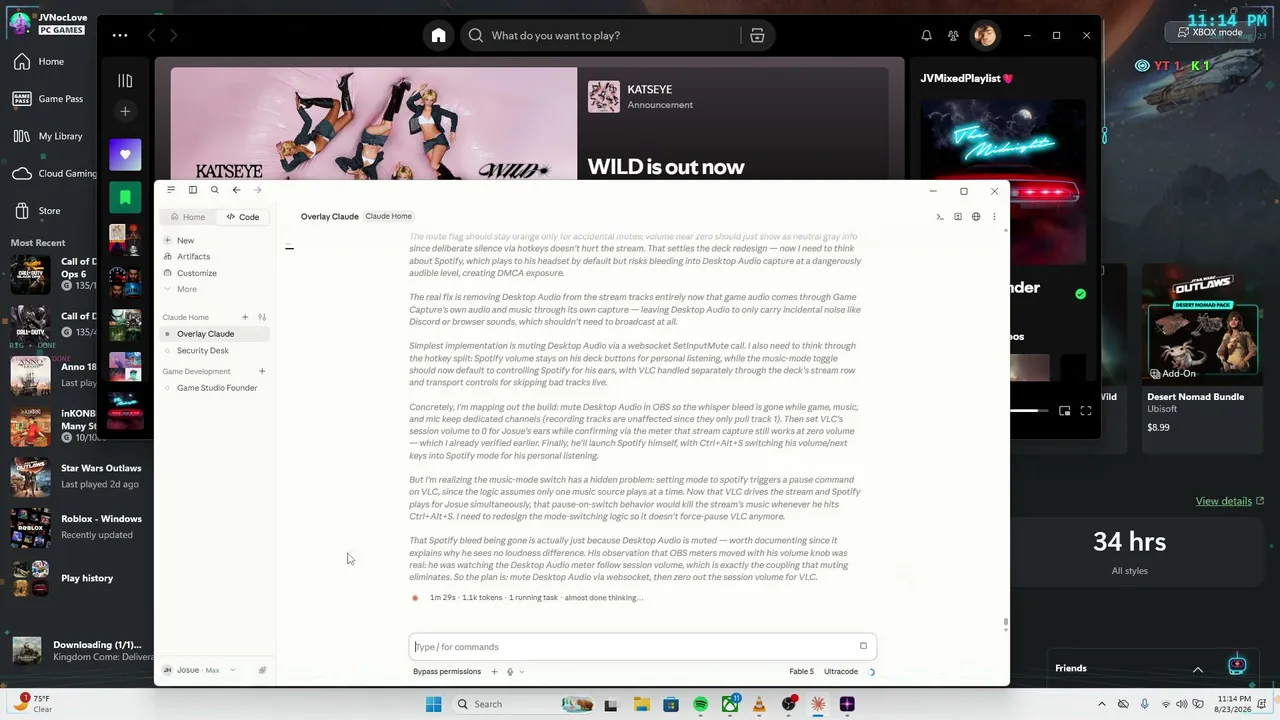1280x720 pixels.
Task: Open VLC media player from taskbar
Action: [x=759, y=704]
